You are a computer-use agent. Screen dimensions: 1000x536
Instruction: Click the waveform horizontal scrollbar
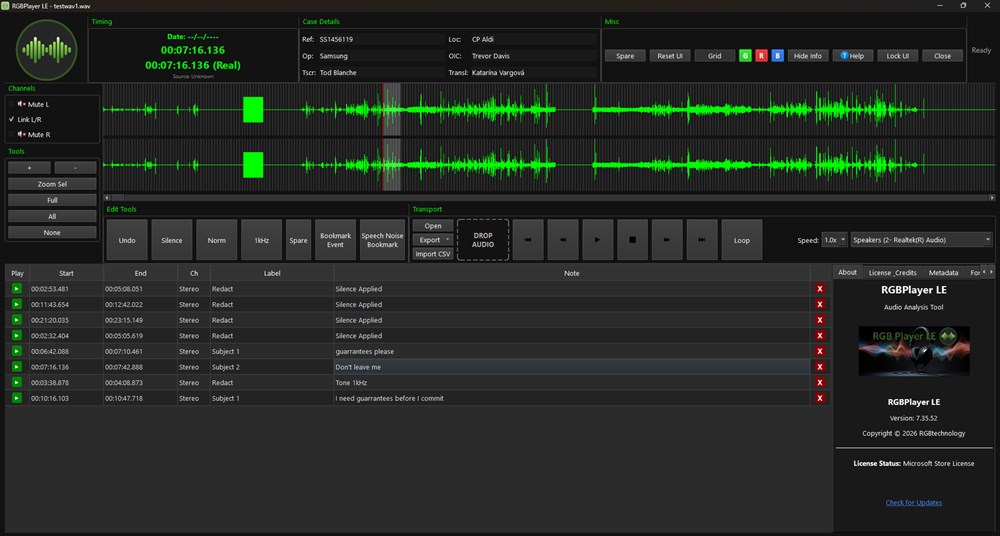549,198
